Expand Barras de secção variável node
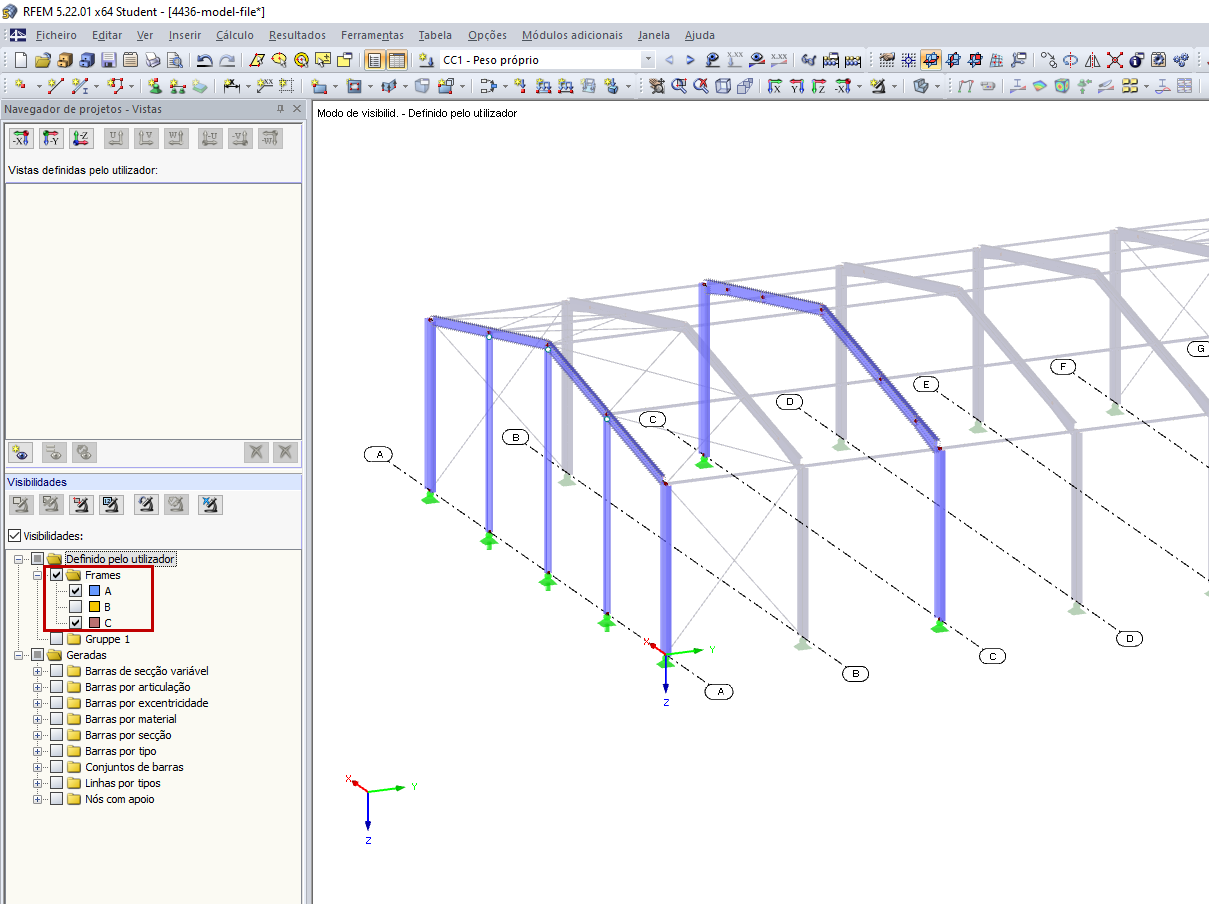1209x904 pixels. (38, 671)
